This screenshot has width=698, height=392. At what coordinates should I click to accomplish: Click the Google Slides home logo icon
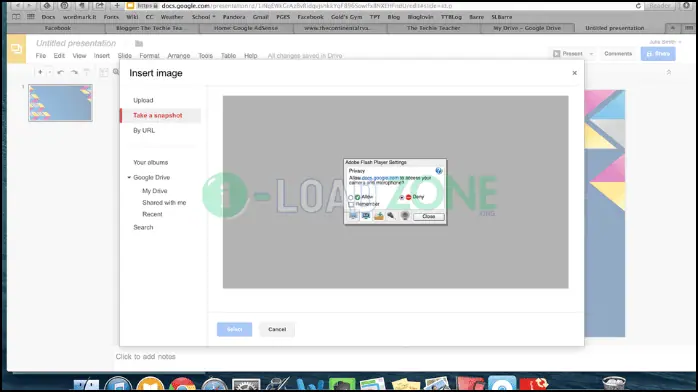tap(16, 49)
